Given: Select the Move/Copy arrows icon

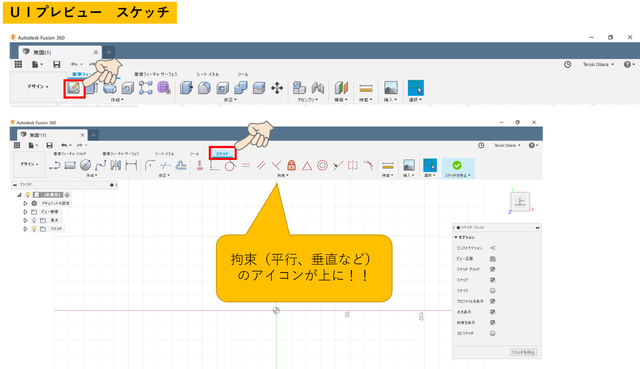Looking at the screenshot, I should (277, 88).
